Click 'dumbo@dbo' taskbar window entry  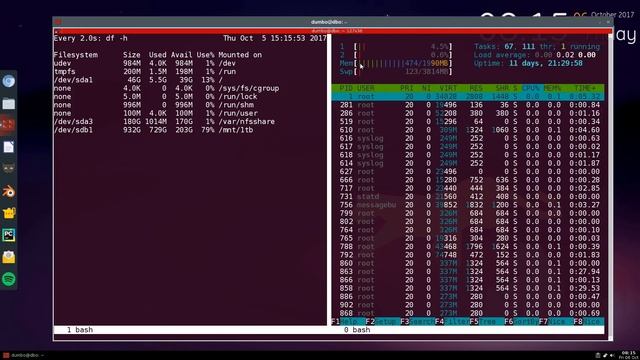[x=23, y=355]
